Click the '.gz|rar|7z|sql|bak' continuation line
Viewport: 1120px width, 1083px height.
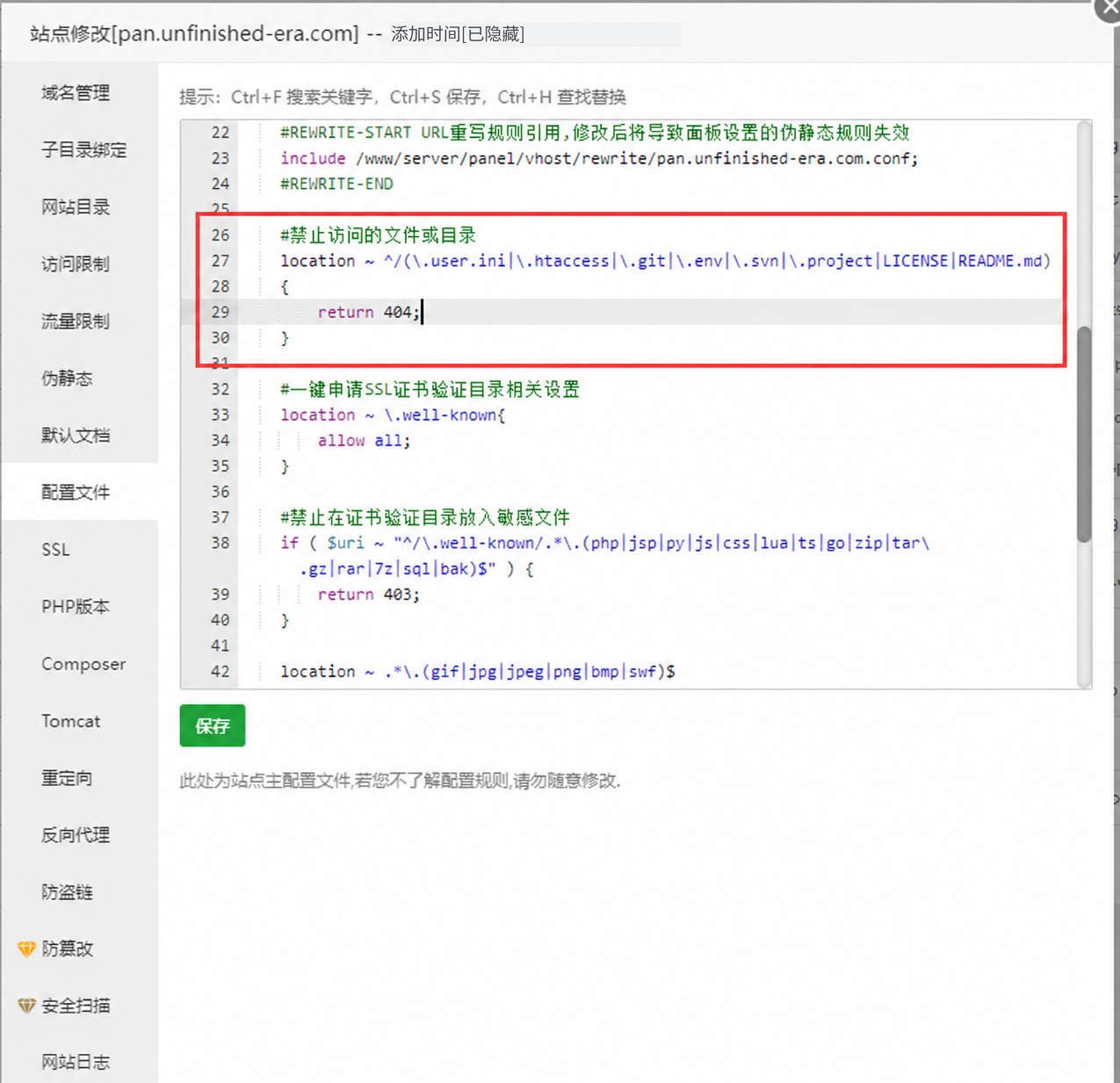[x=416, y=569]
